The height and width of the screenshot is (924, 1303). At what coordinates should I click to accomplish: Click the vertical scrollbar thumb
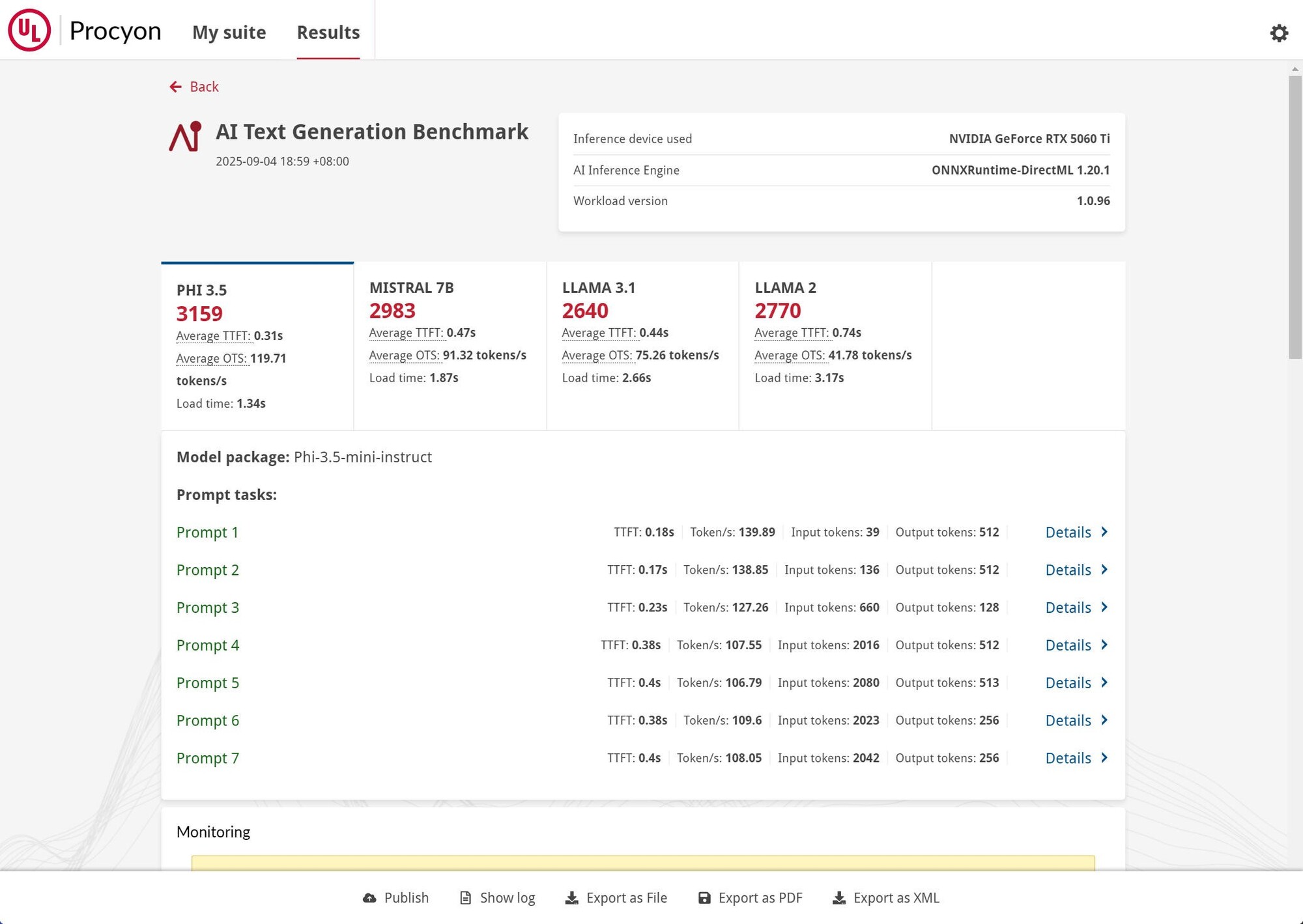click(1295, 216)
